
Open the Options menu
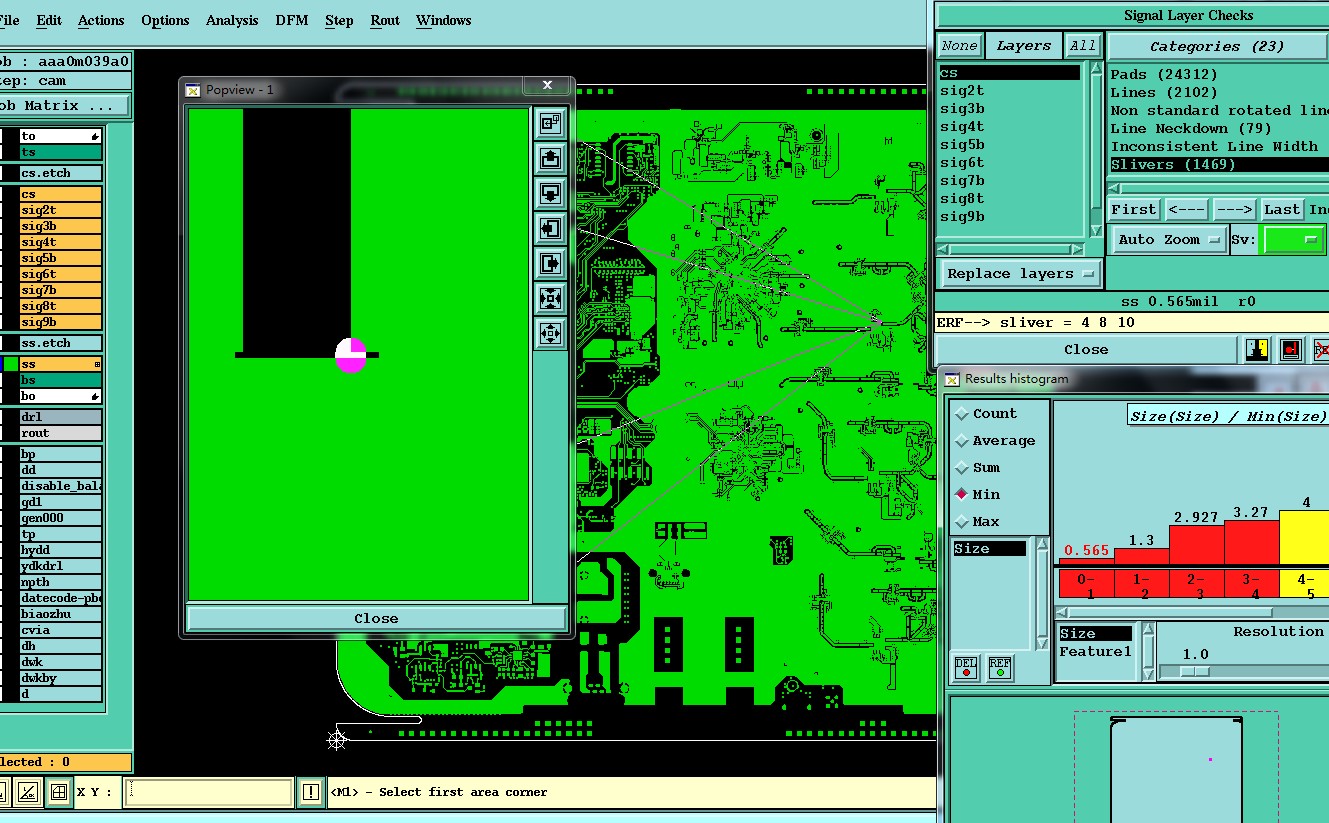point(165,20)
